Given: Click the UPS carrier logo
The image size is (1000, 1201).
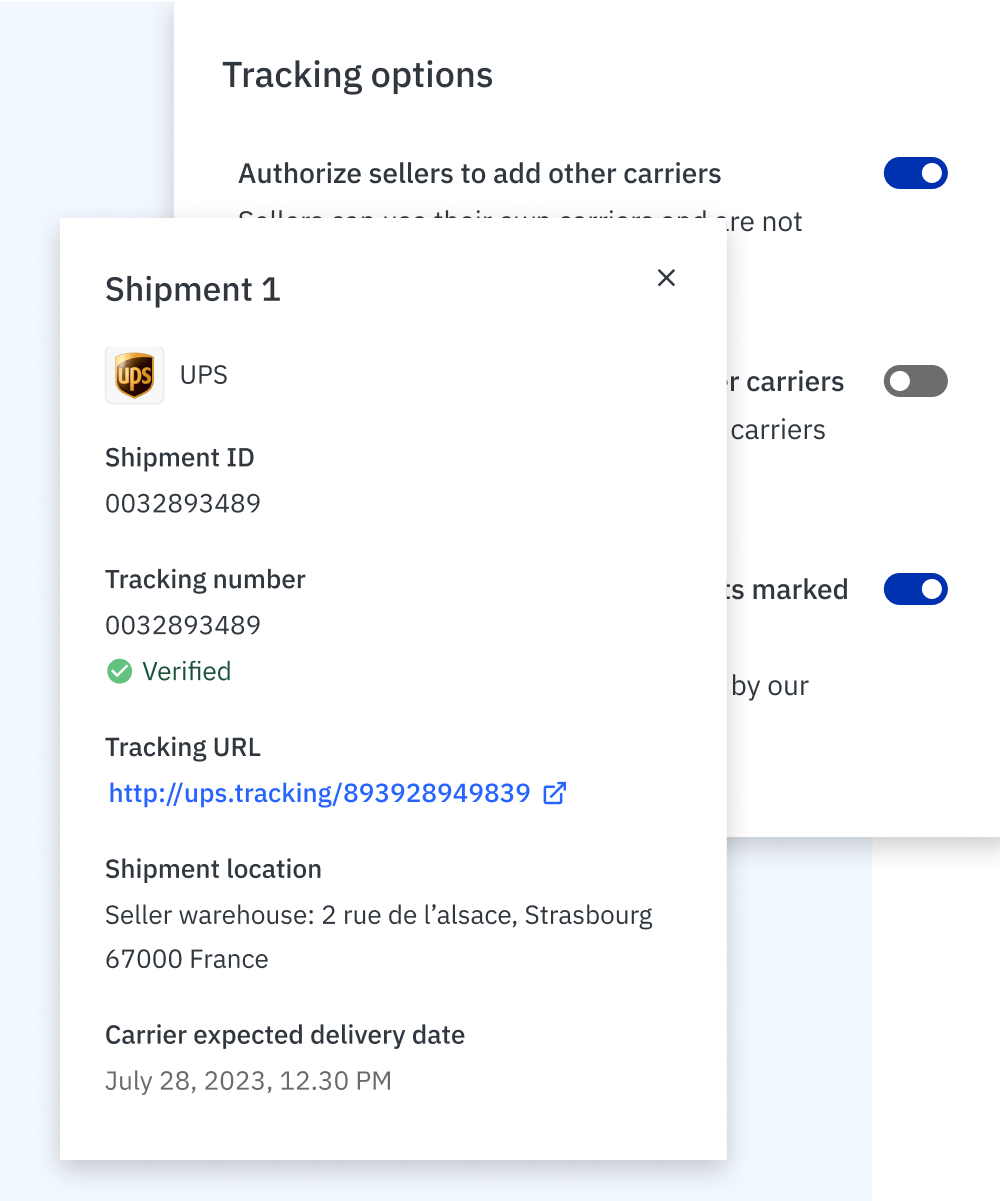Looking at the screenshot, I should tap(134, 376).
